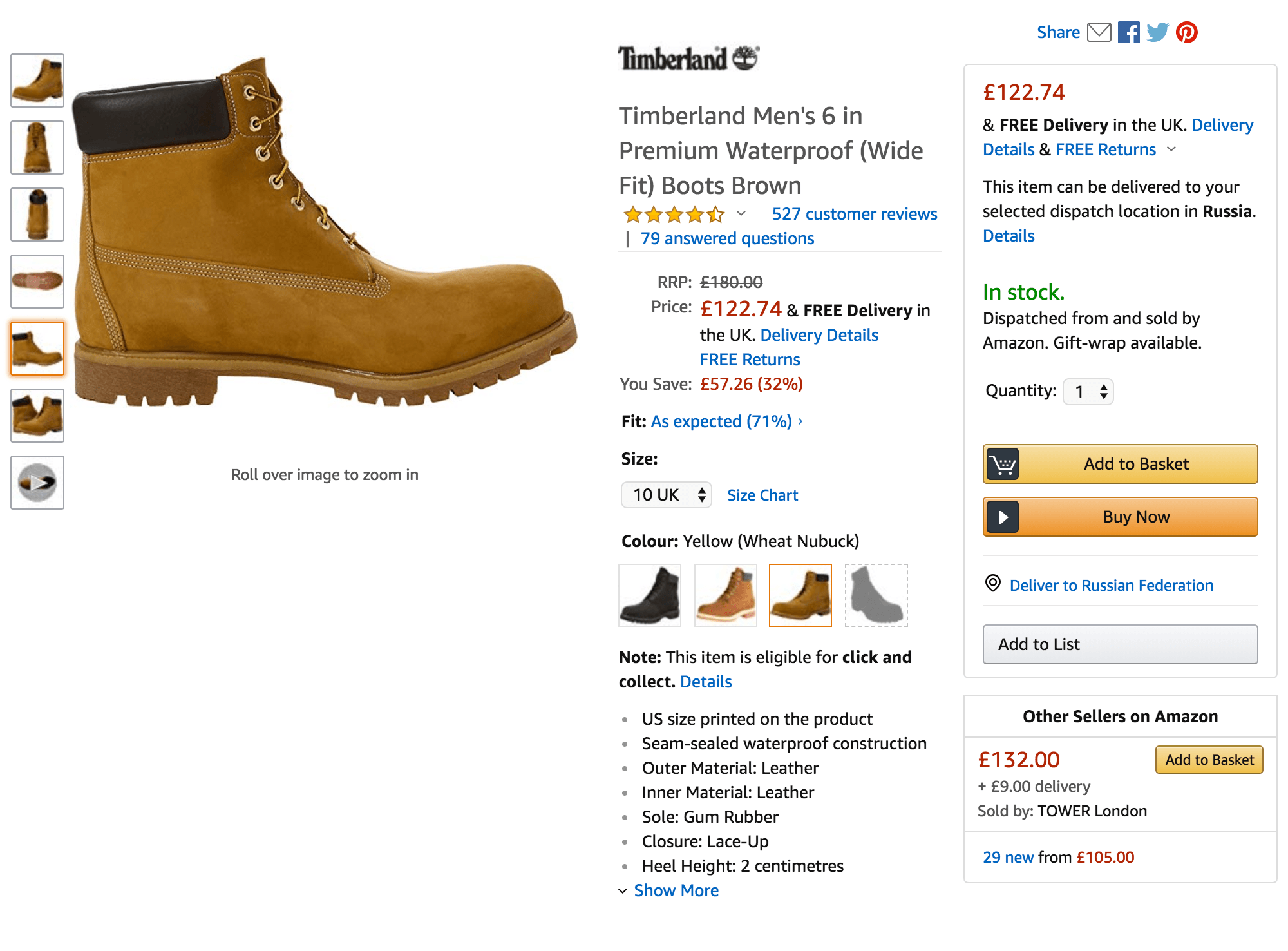Click the delivery location pin icon

(x=993, y=584)
